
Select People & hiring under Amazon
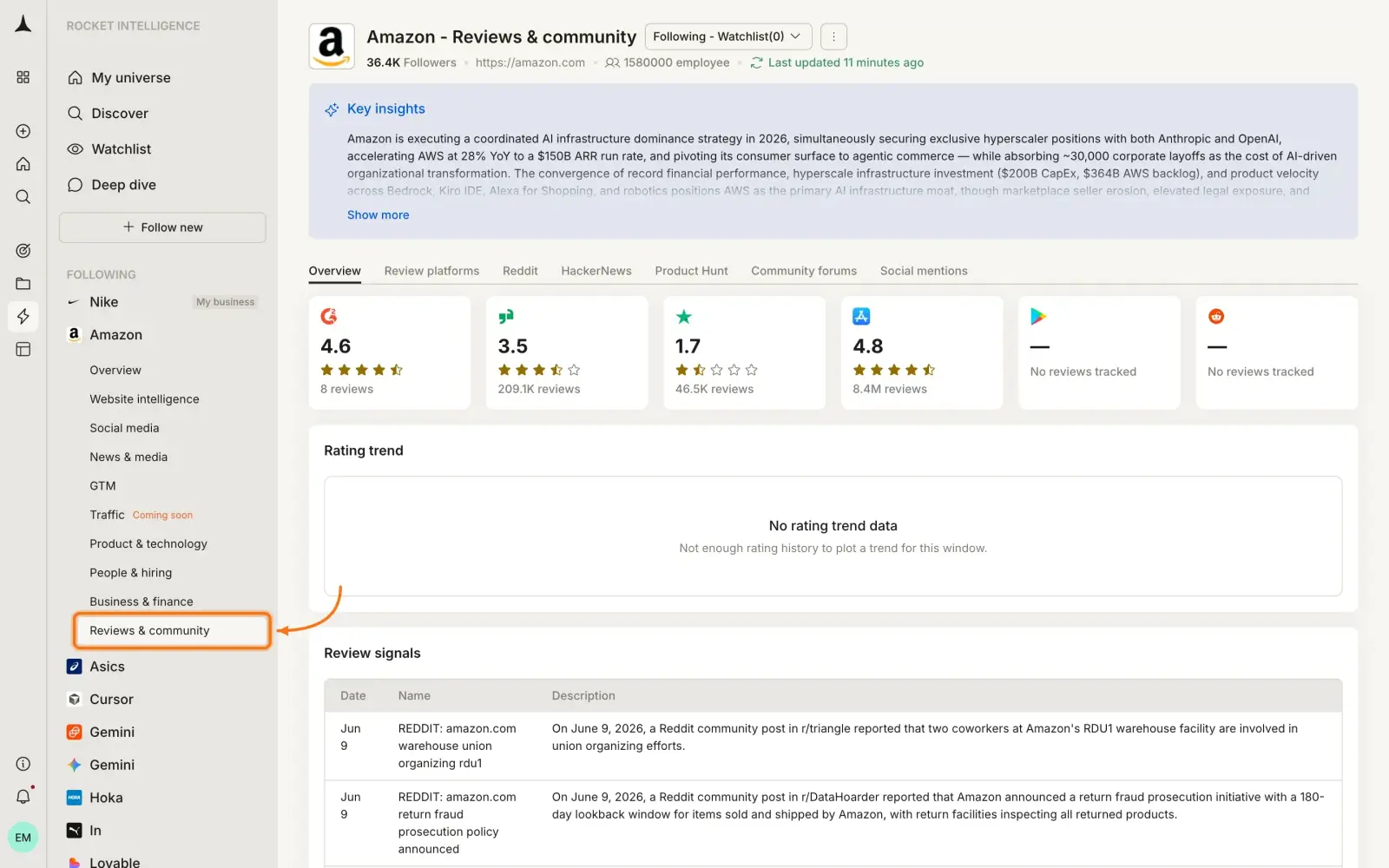click(130, 573)
